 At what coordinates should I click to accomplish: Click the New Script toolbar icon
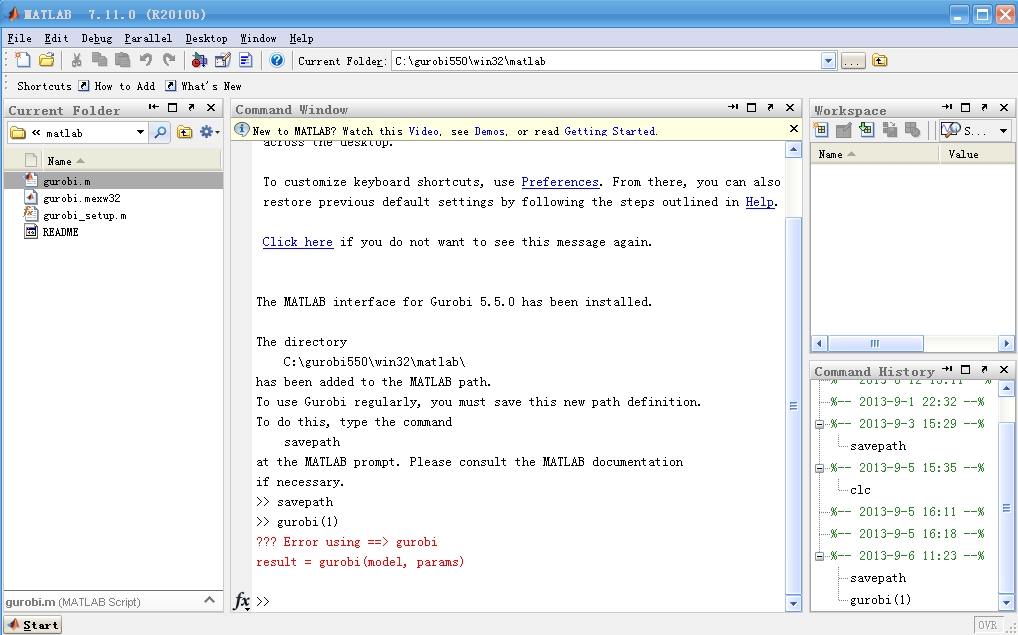[23, 60]
